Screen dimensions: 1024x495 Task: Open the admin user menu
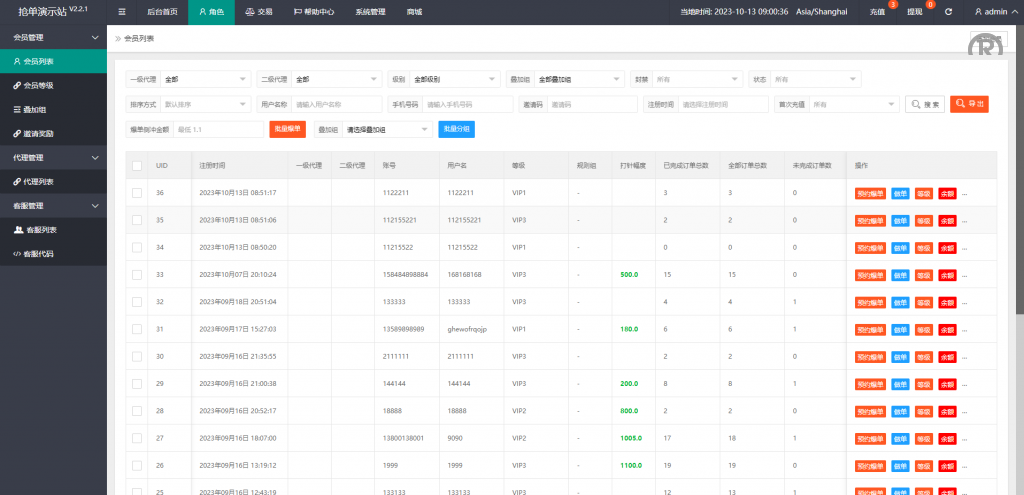(994, 12)
